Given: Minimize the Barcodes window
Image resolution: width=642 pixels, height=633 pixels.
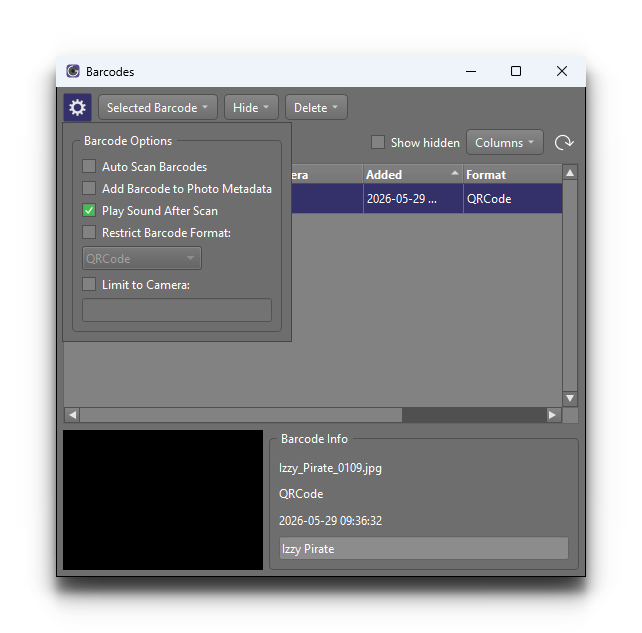Looking at the screenshot, I should [x=471, y=71].
